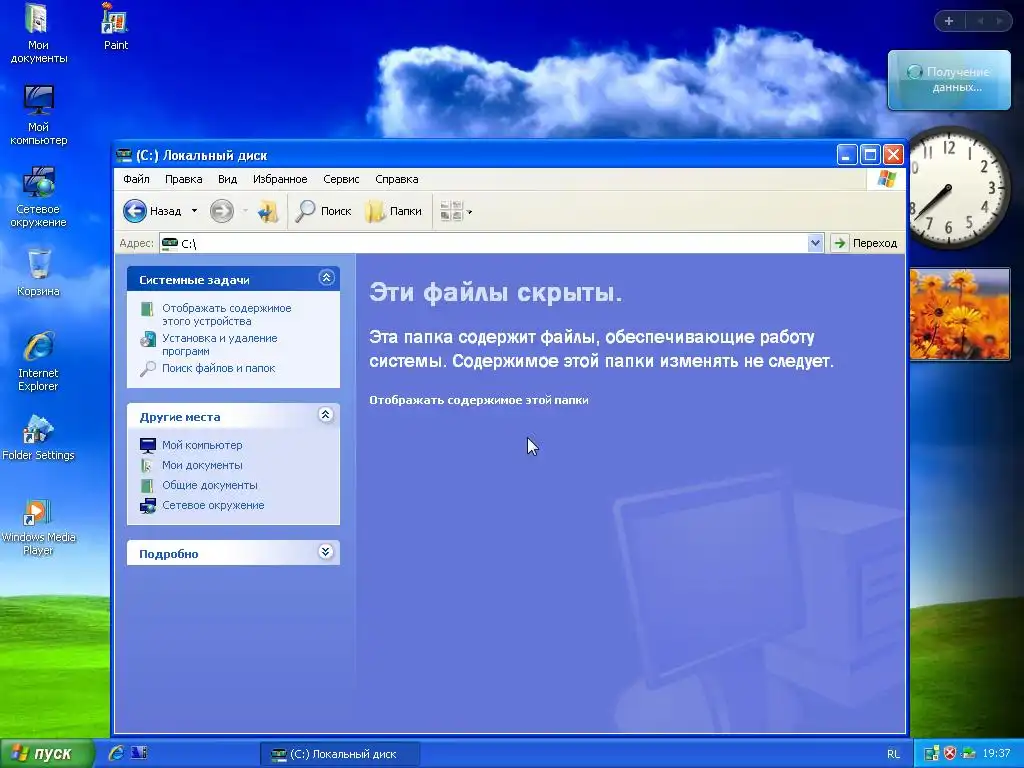The image size is (1024, 768).
Task: Select Internet Explorer desktop icon
Action: tap(38, 361)
